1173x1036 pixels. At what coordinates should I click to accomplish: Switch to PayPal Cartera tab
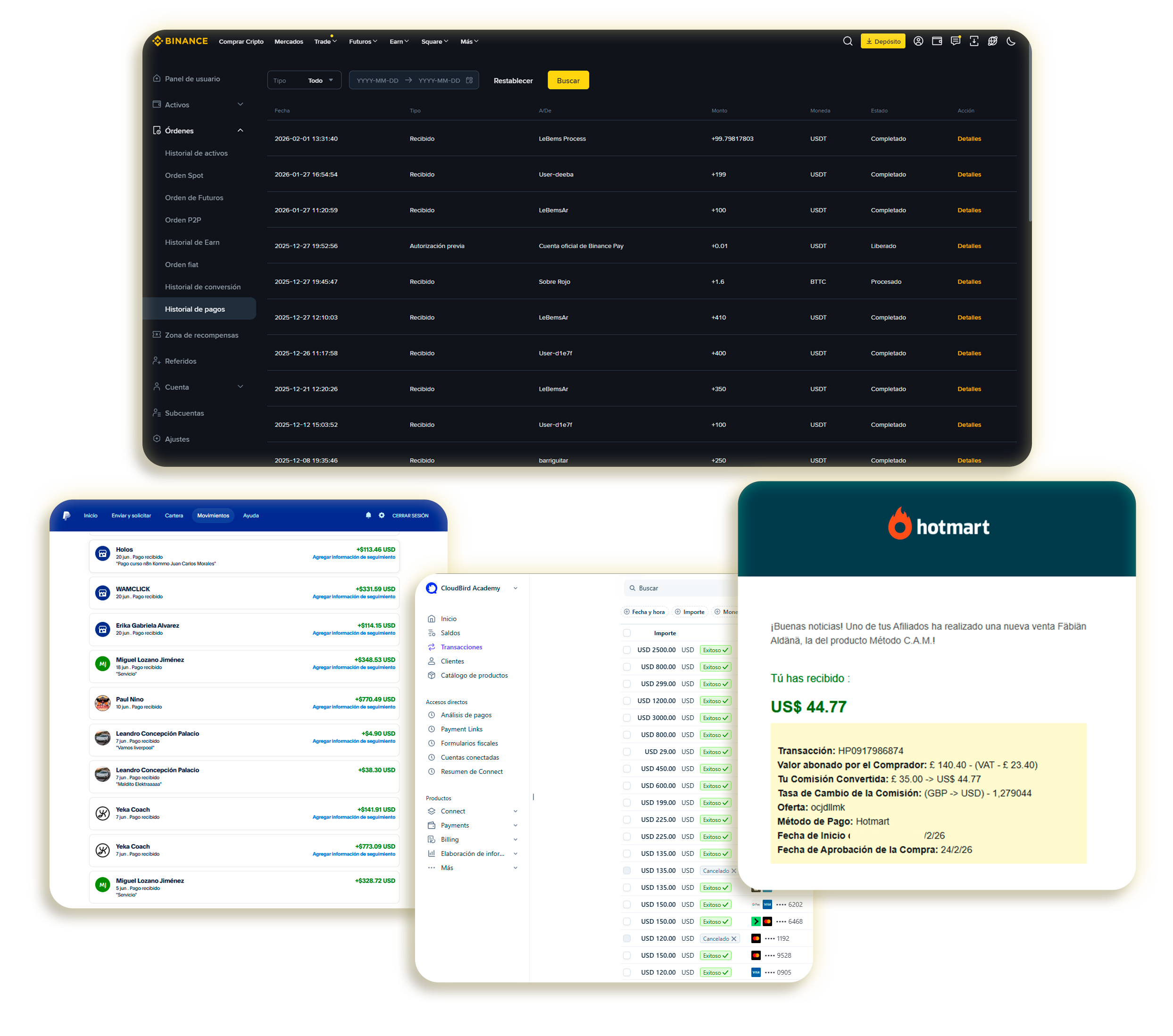point(174,516)
